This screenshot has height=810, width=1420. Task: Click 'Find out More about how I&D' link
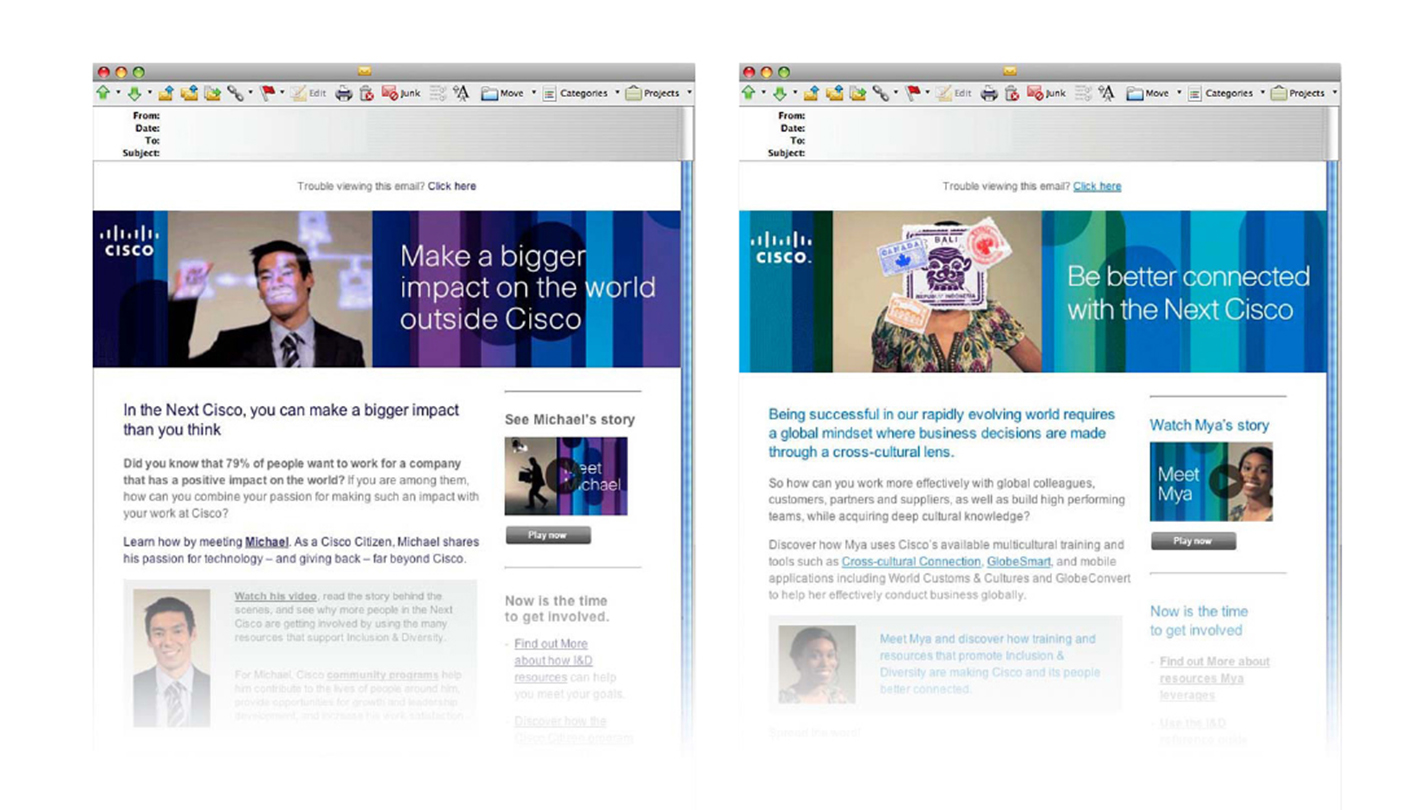point(553,660)
